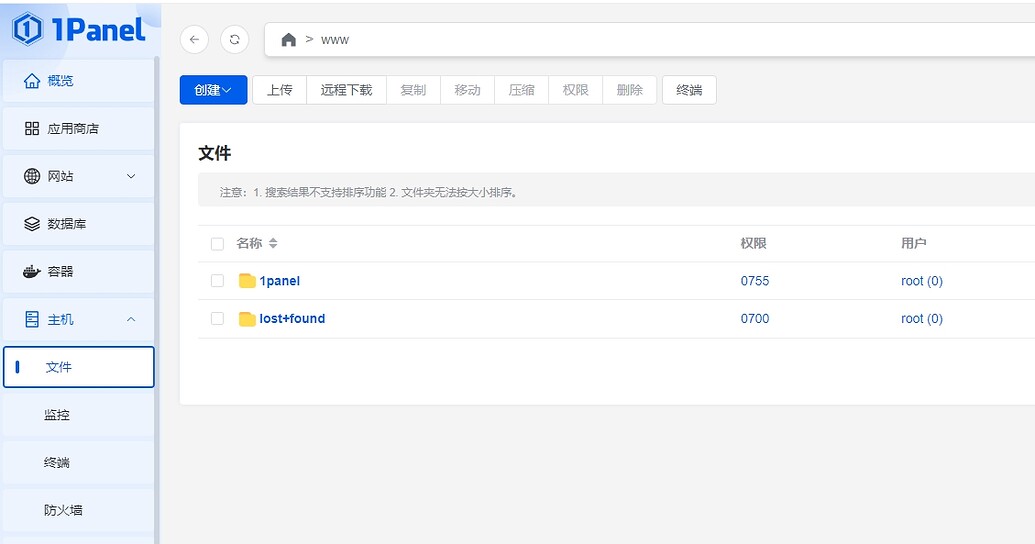The height and width of the screenshot is (544, 1035).
Task: Open 应用商店 in the sidebar
Action: click(79, 129)
